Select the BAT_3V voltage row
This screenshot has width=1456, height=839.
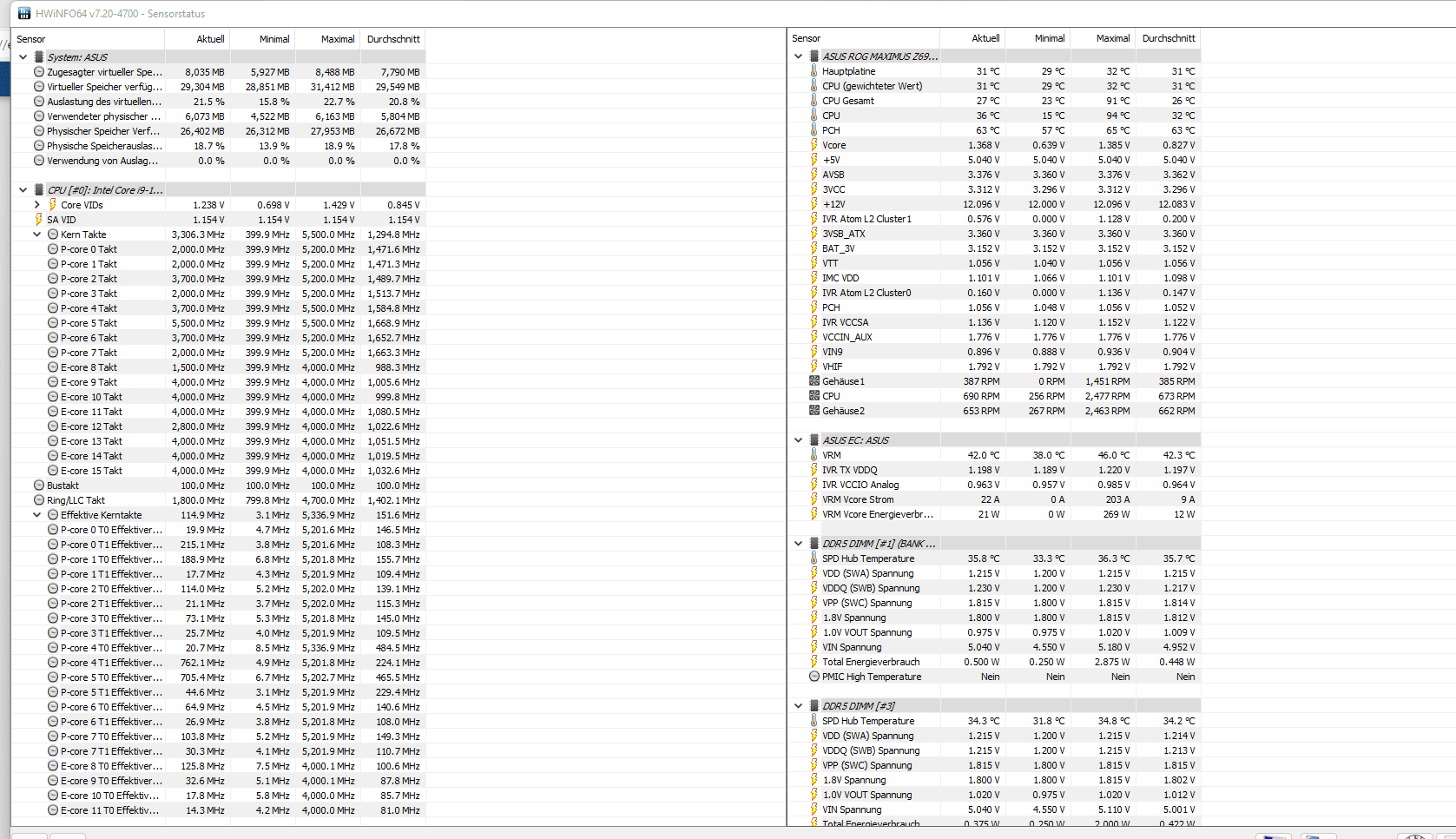click(x=995, y=248)
